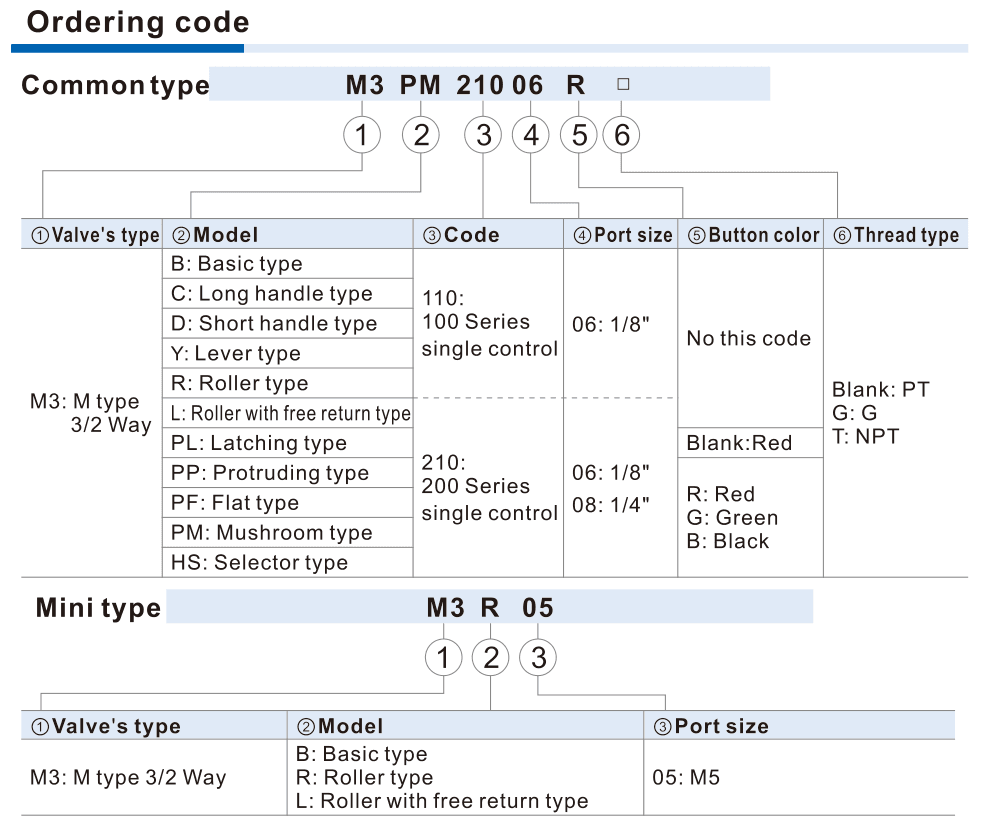
Task: Click 'M3: M type 3/2 Way' in Mini table
Action: pyautogui.click(x=128, y=777)
